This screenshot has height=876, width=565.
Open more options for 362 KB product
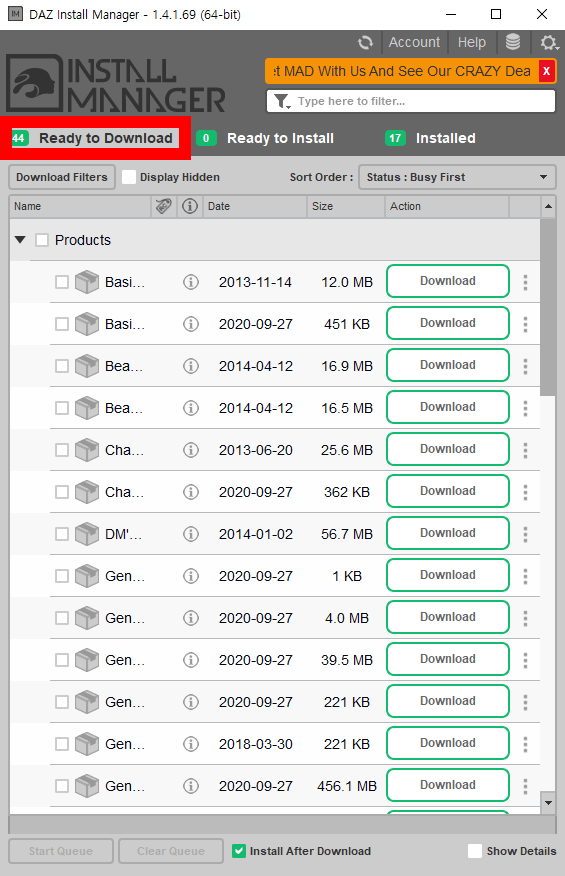tap(525, 492)
